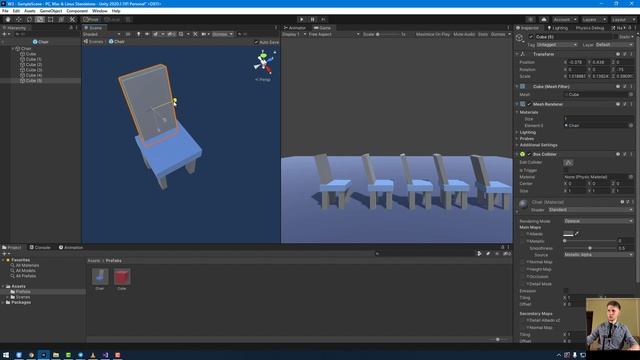
Task: Toggle the Is Trigger checkbox
Action: [x=566, y=170]
